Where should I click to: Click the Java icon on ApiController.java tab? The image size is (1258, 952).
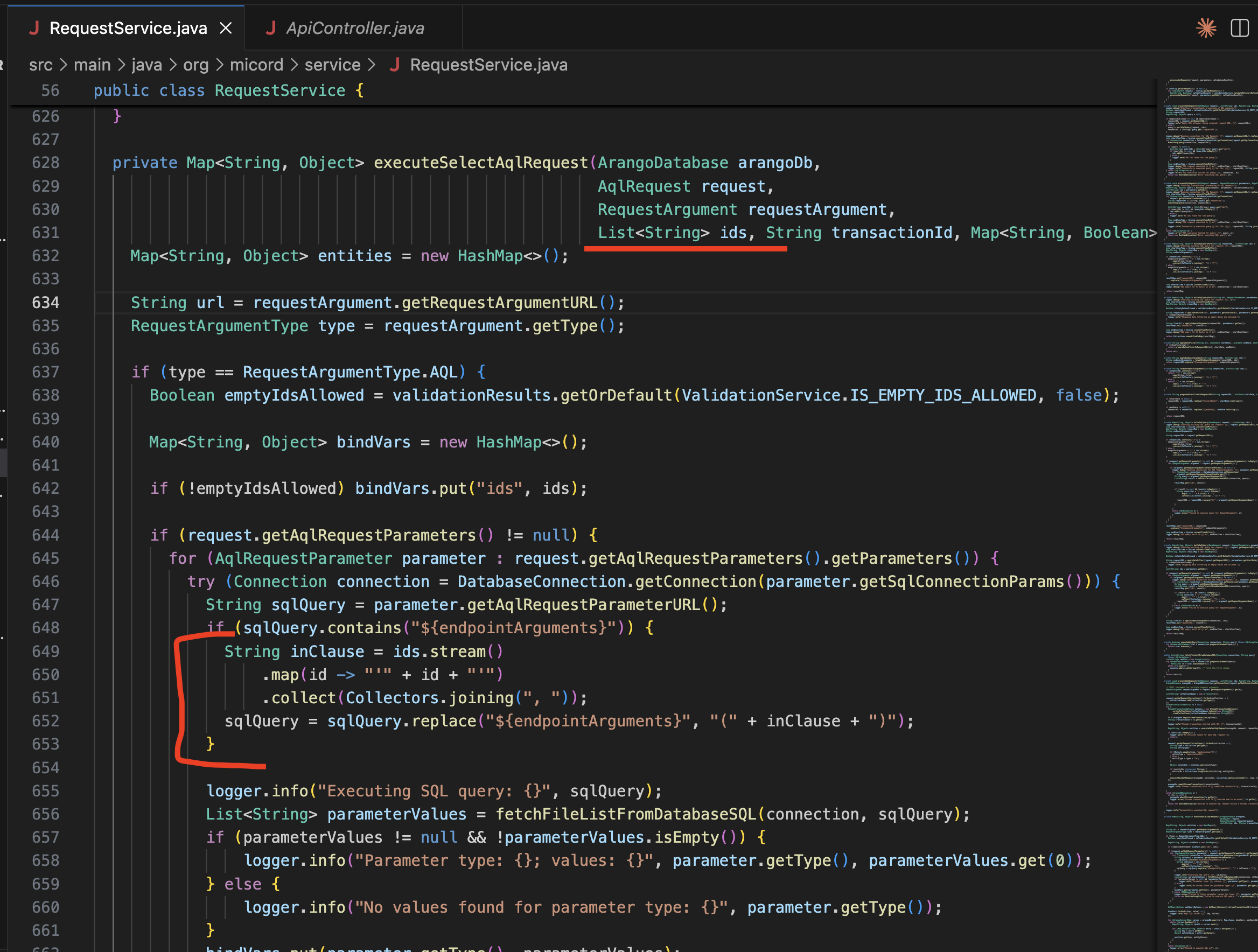[x=271, y=28]
